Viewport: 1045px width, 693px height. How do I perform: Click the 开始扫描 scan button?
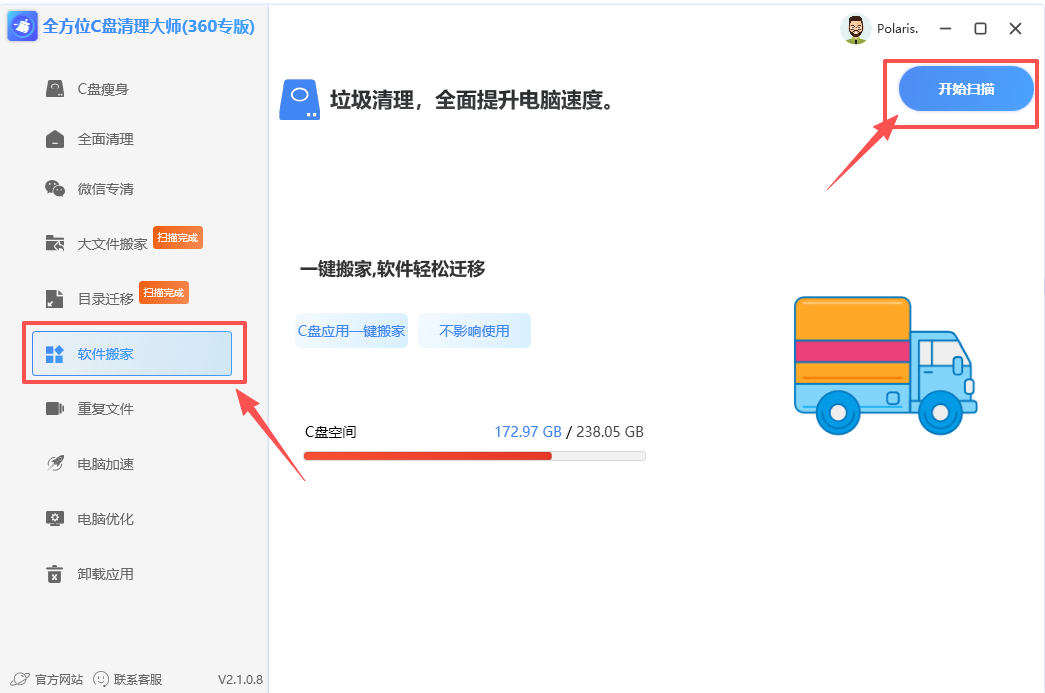(964, 88)
